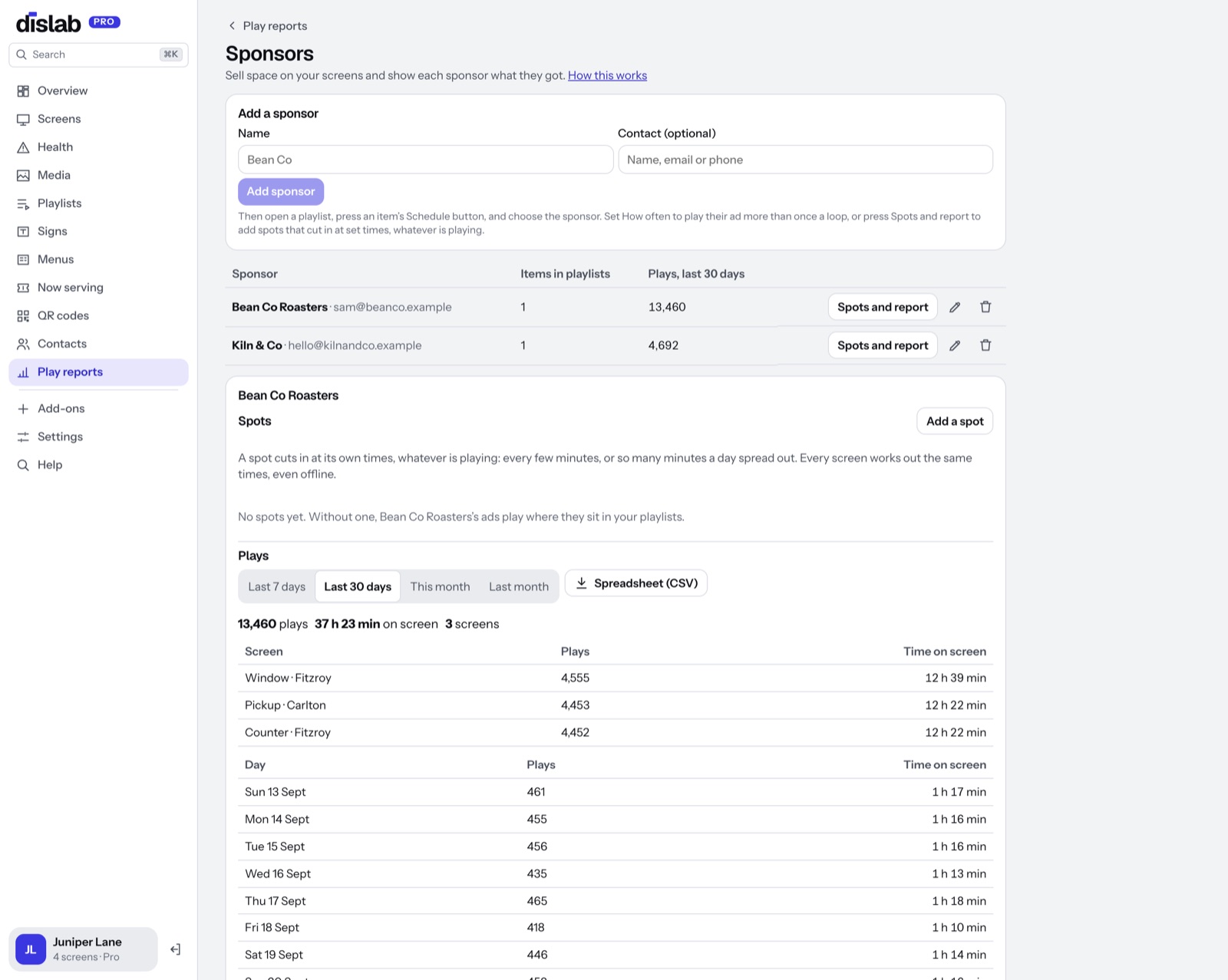Click the dislab PRO logo
The image size is (1228, 980).
click(68, 23)
